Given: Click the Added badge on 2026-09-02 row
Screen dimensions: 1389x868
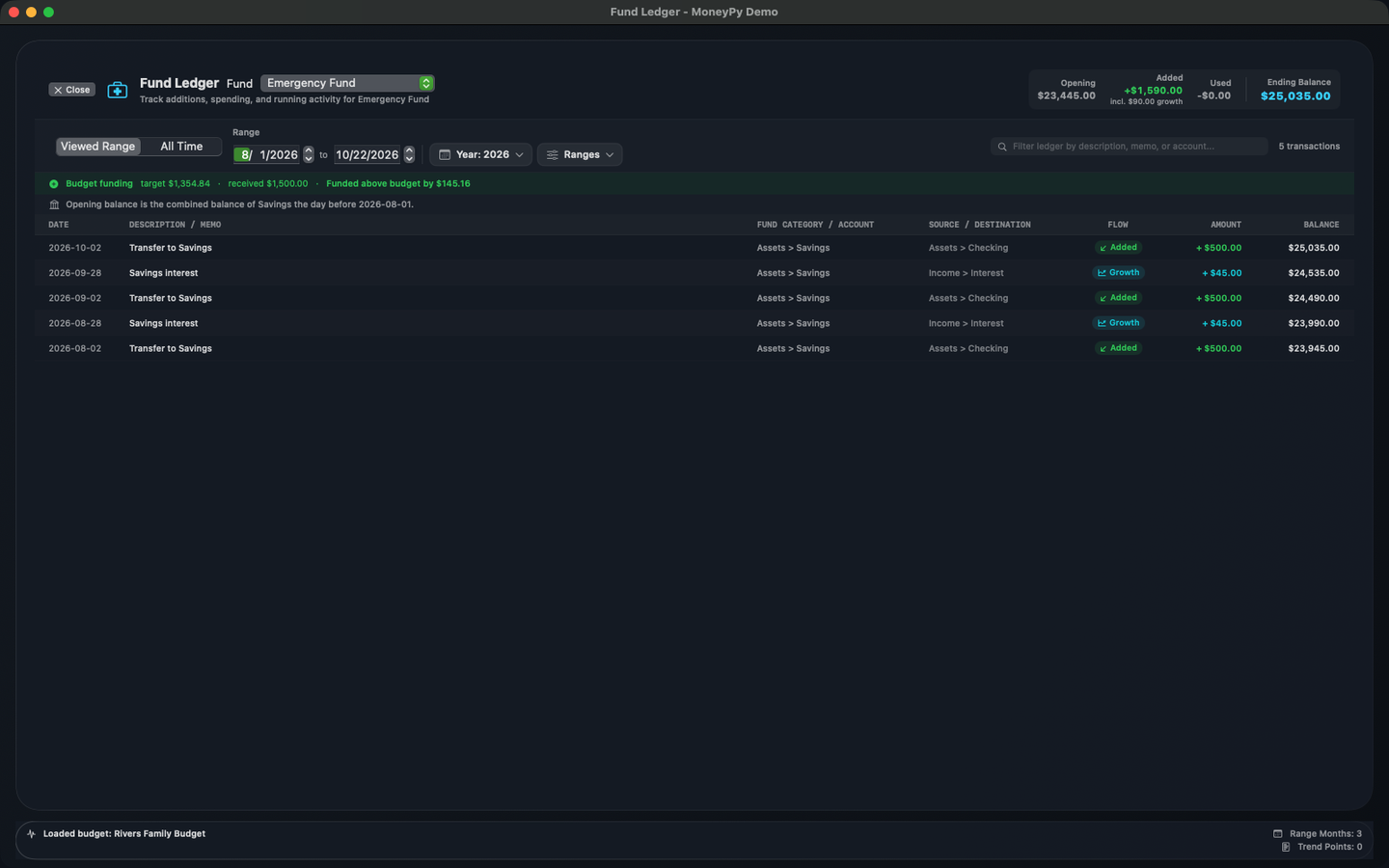Looking at the screenshot, I should (1119, 298).
